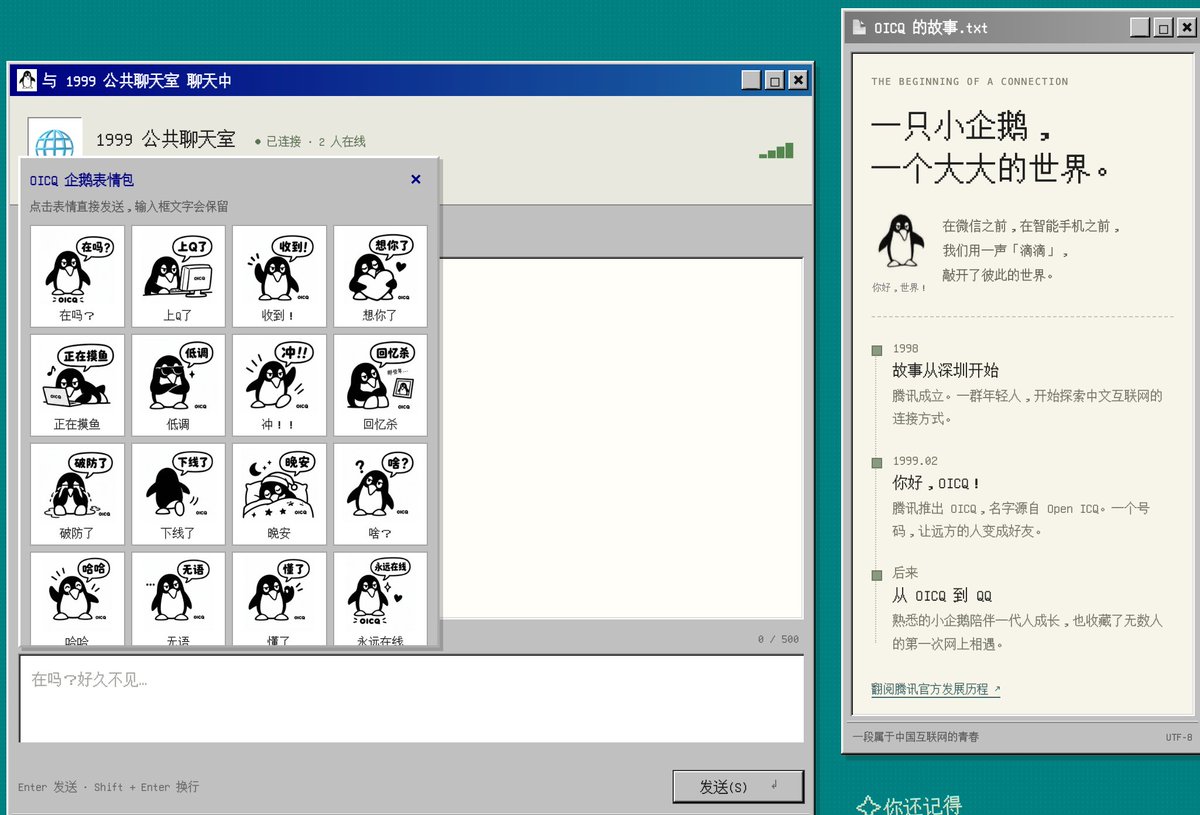The image size is (1200, 815).
Task: Send the 上Q了 penguin sticker
Action: click(178, 276)
